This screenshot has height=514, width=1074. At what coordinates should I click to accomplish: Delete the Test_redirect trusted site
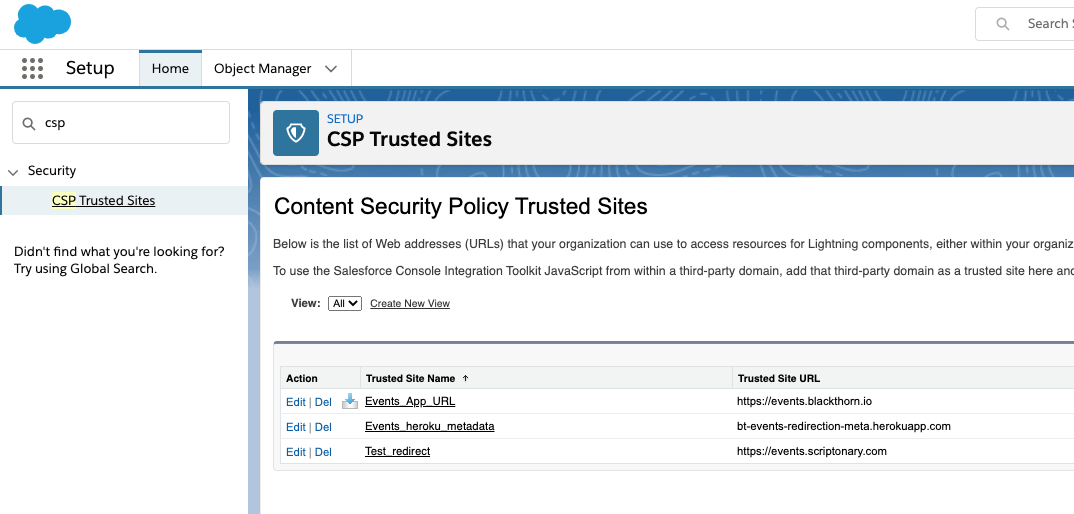point(323,452)
